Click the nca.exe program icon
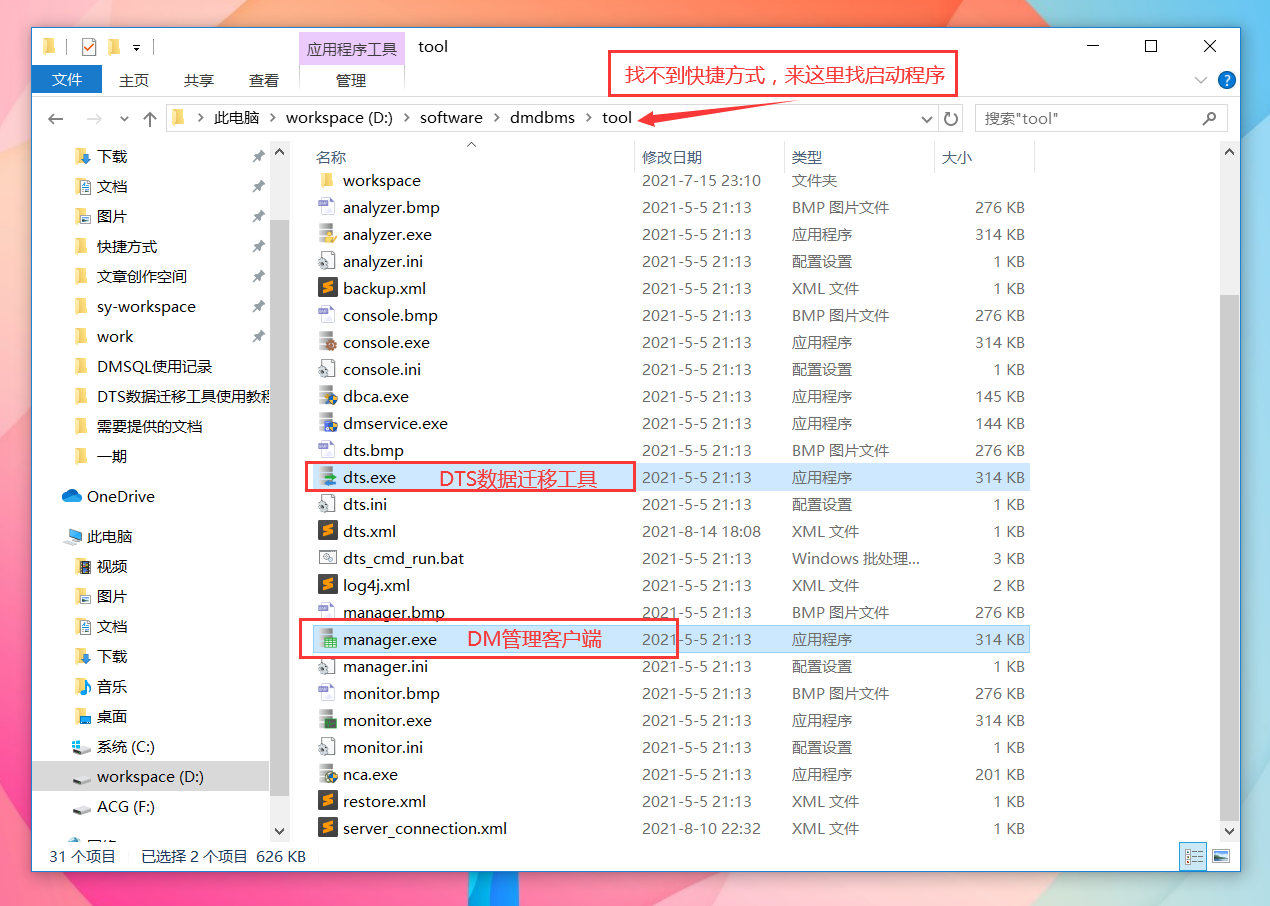This screenshot has width=1270, height=906. 327,774
